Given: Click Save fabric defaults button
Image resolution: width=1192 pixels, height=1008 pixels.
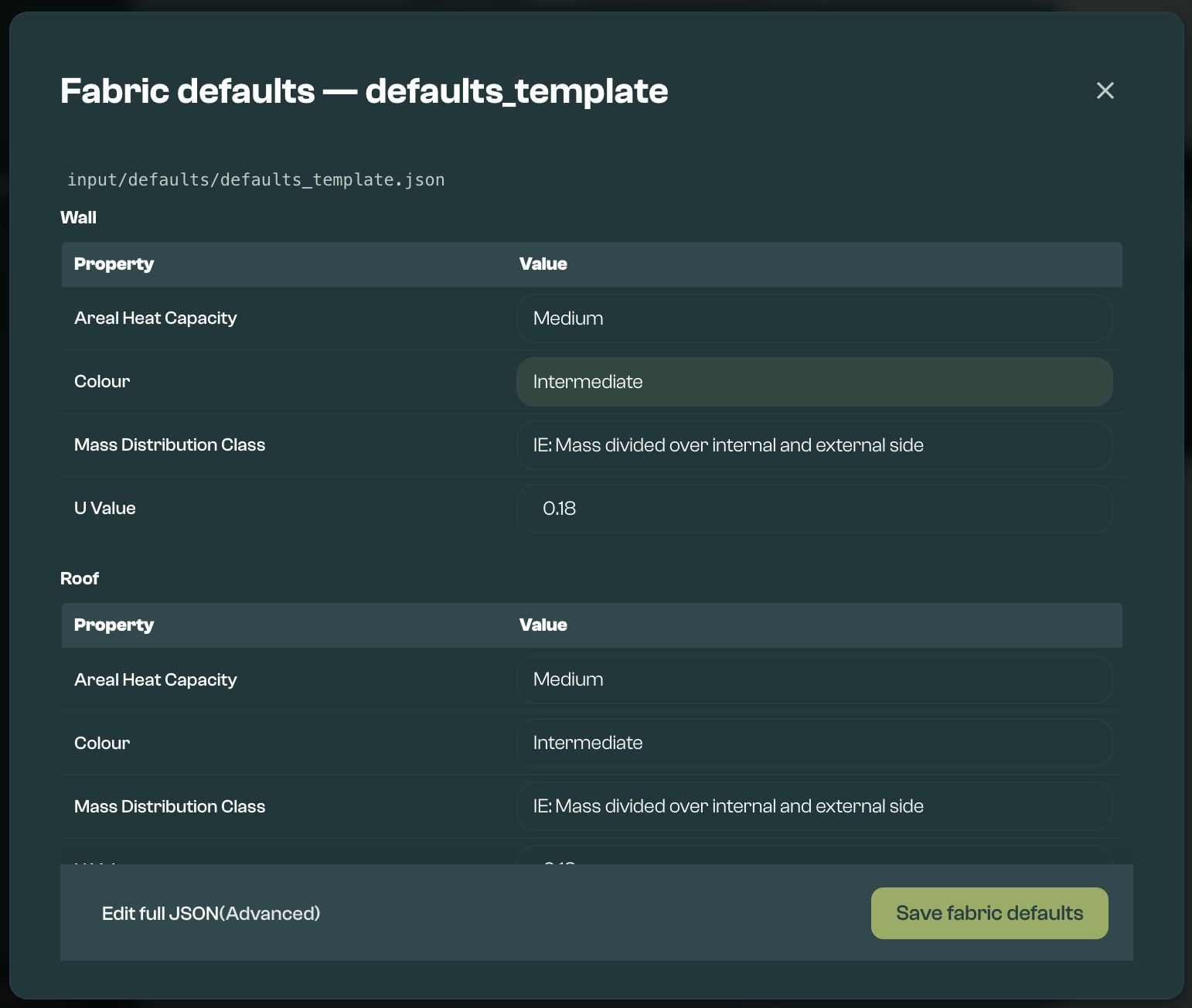Looking at the screenshot, I should pyautogui.click(x=989, y=913).
